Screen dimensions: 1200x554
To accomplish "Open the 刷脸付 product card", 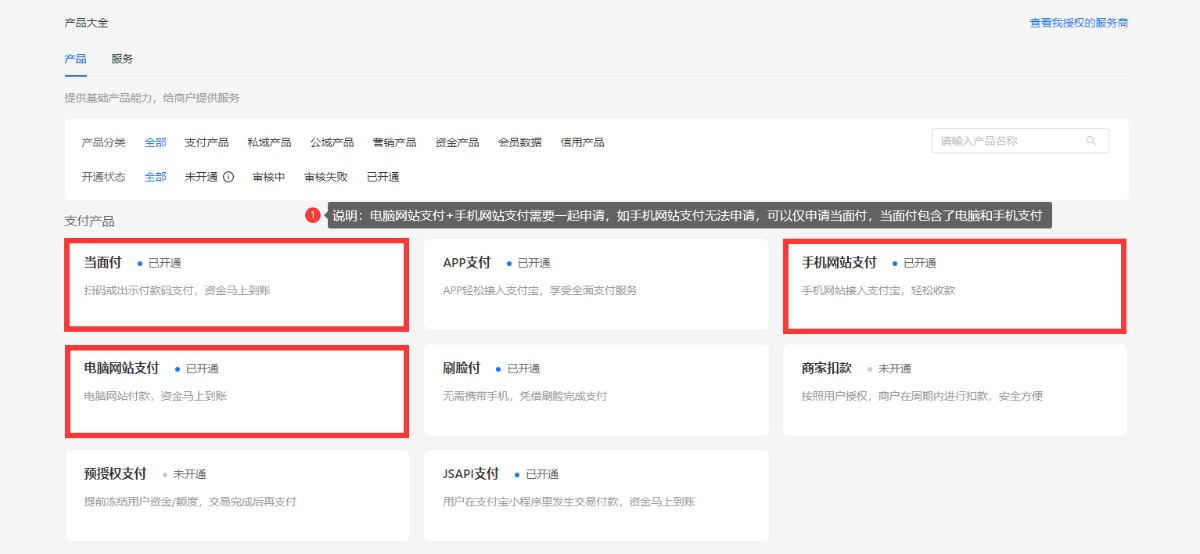I will point(596,390).
